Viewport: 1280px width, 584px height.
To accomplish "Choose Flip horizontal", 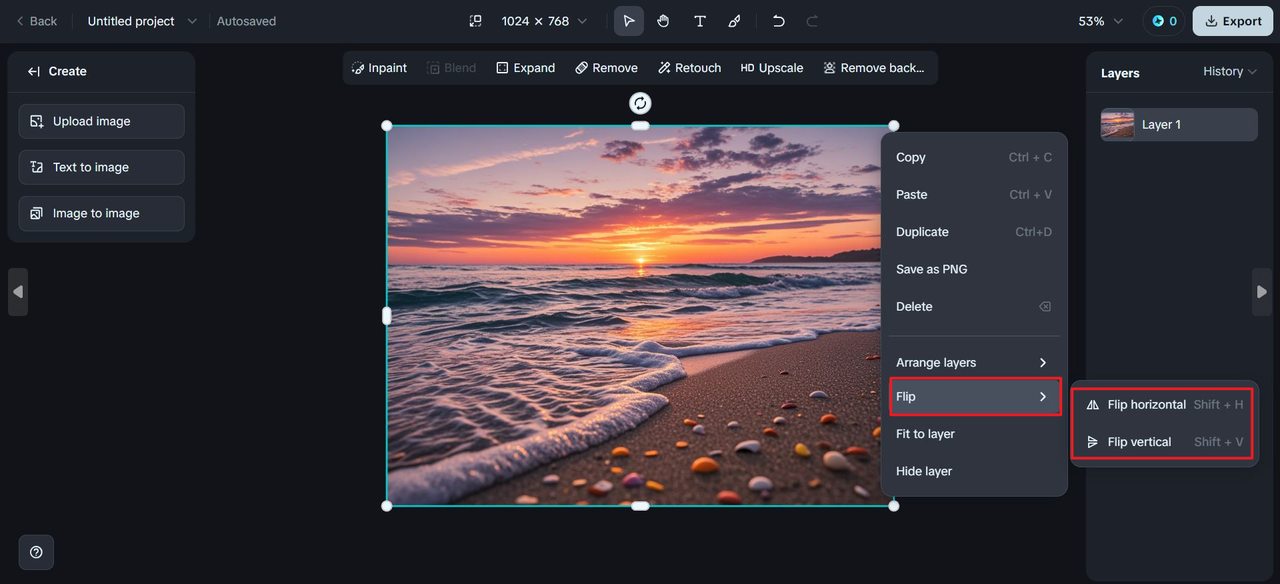I will [1164, 405].
